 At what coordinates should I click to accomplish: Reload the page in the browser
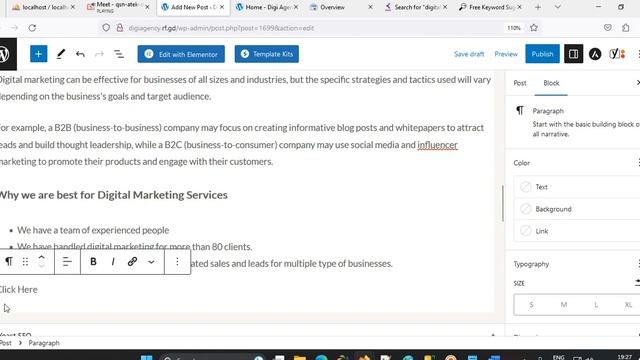32,28
